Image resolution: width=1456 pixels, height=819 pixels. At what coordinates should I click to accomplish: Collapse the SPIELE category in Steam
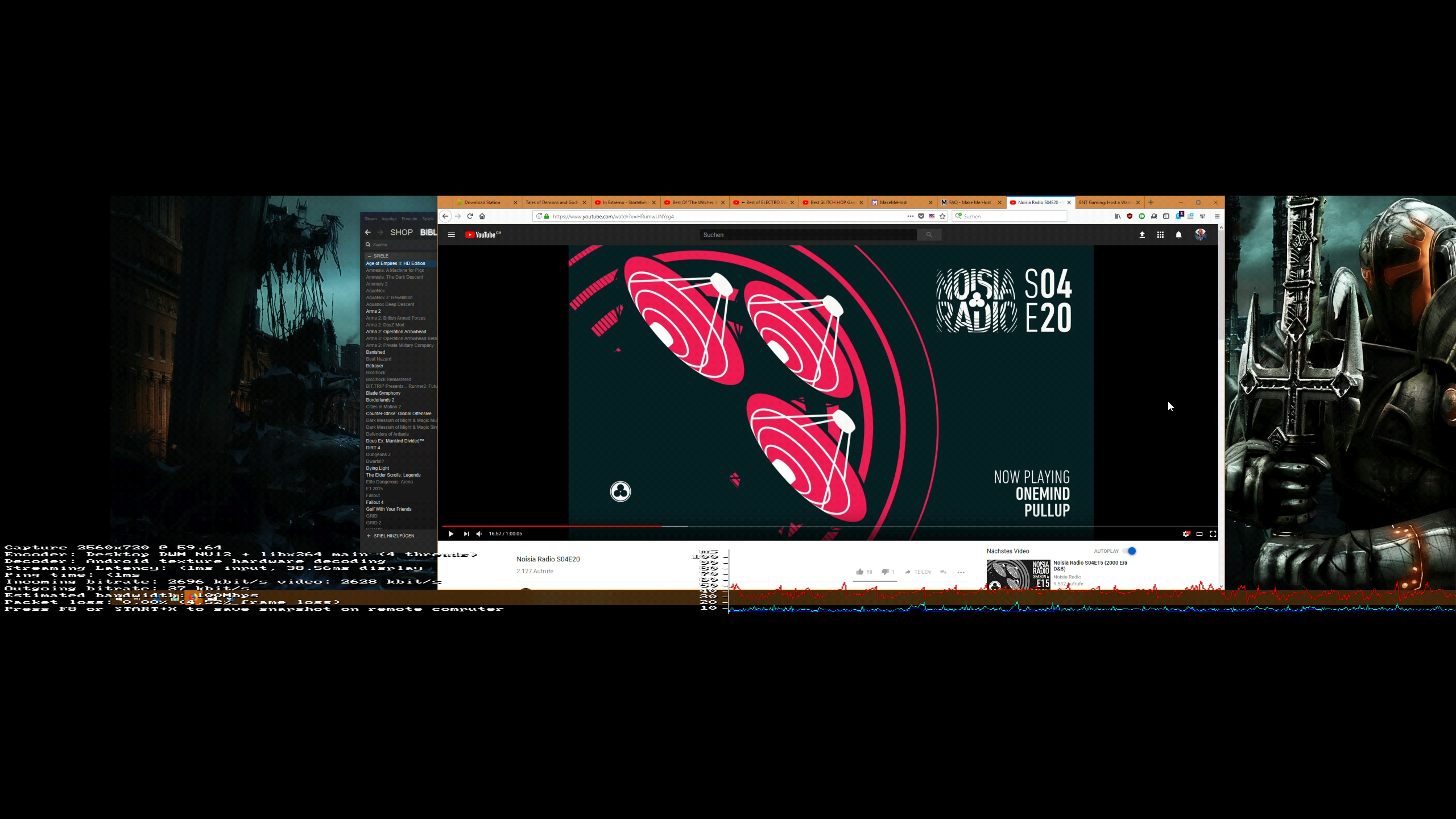[x=369, y=256]
